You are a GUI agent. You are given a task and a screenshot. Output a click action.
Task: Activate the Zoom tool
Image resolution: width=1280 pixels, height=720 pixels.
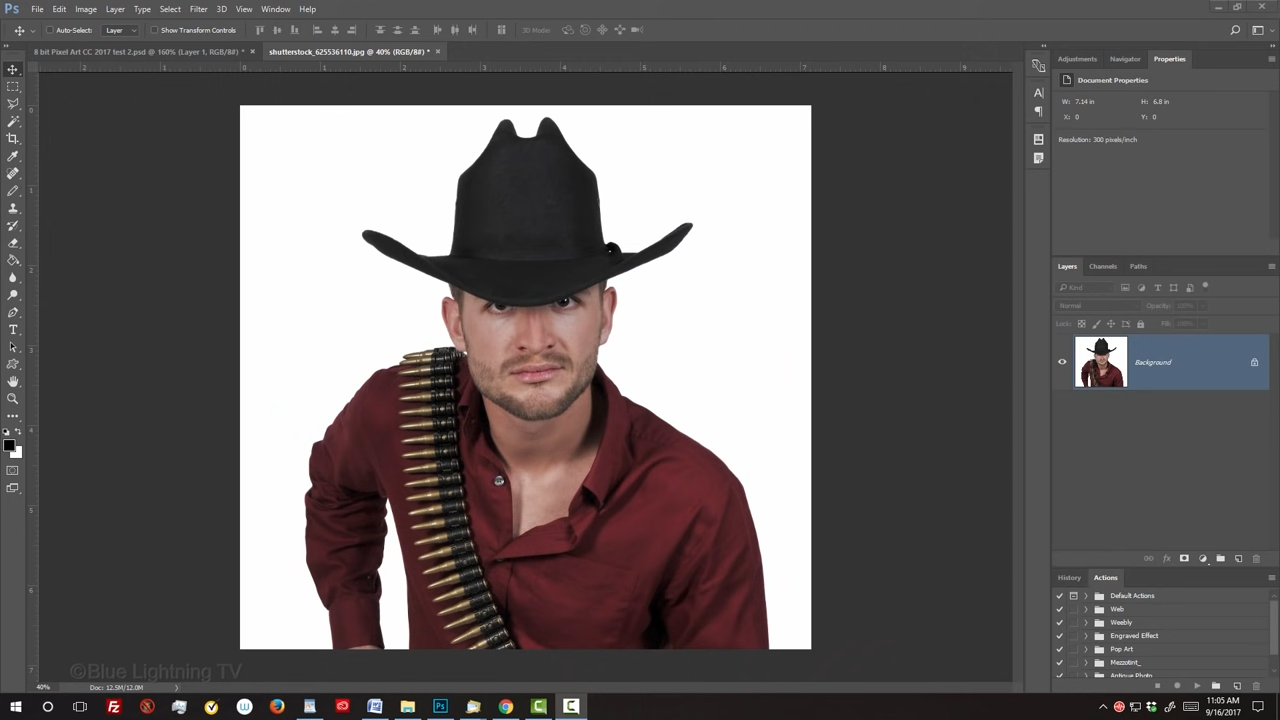(x=13, y=398)
